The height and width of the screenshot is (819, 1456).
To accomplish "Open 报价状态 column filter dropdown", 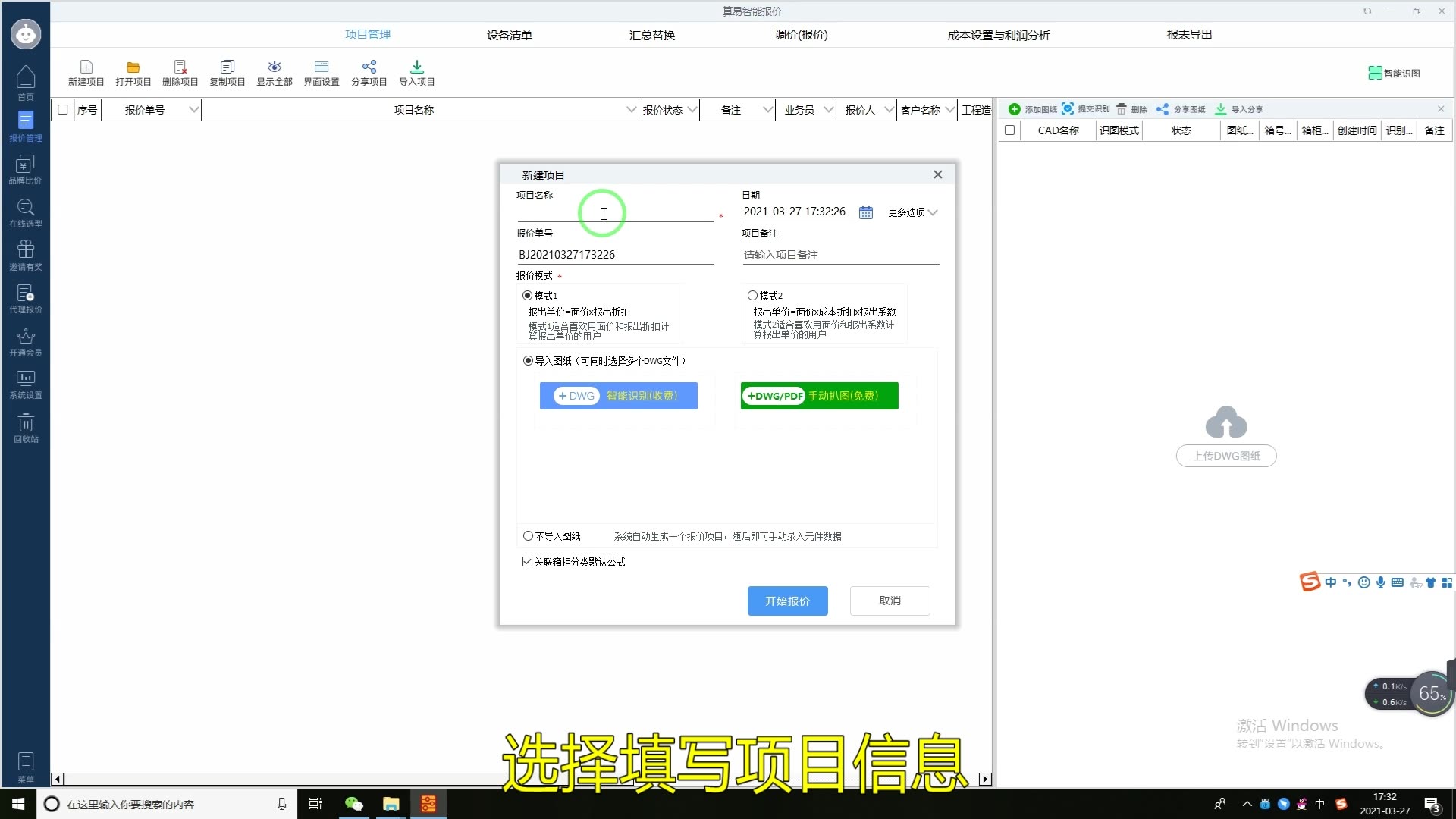I will point(692,110).
